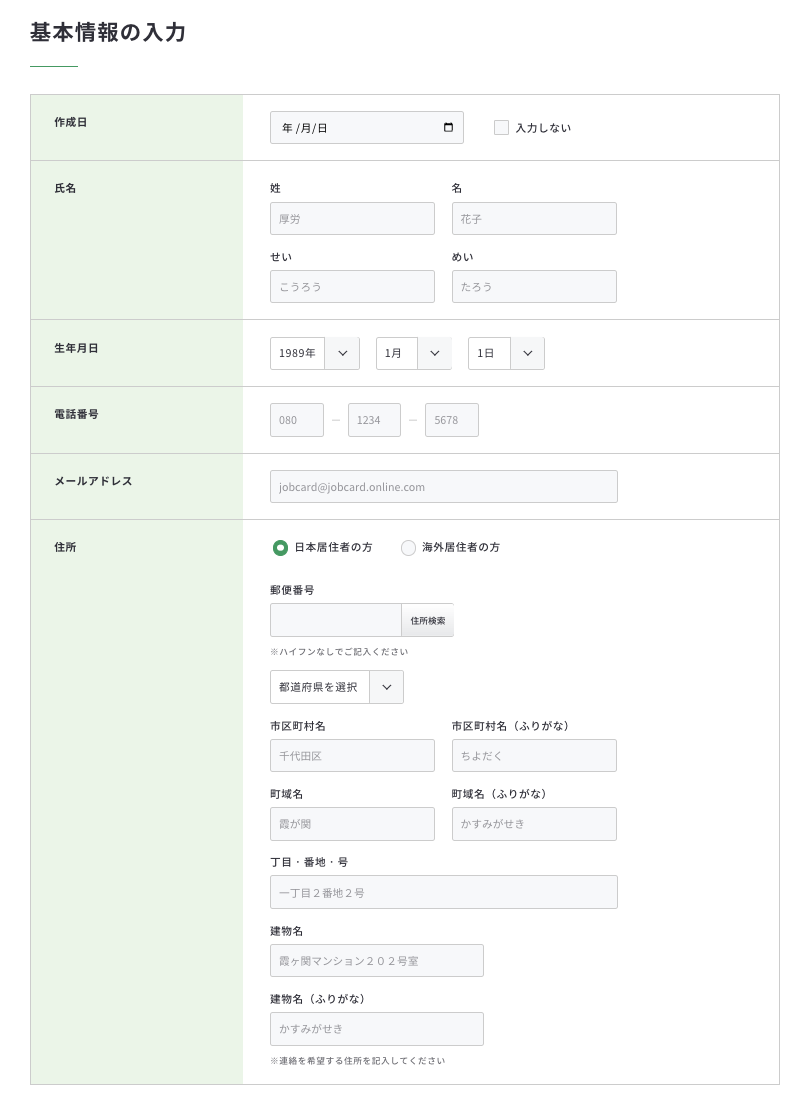Click the 丁目・番地・号 address input field
The width and height of the screenshot is (807, 1111).
tap(444, 891)
